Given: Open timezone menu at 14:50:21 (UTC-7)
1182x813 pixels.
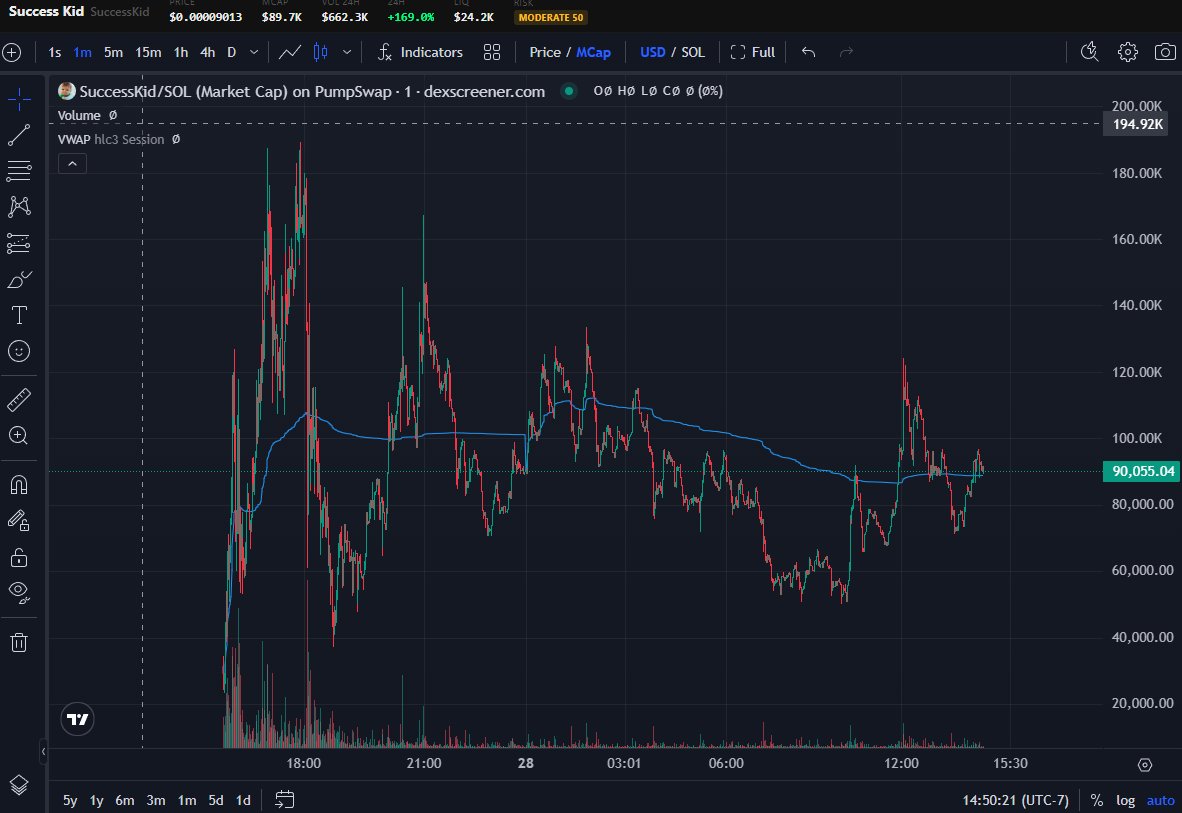Looking at the screenshot, I should [x=1015, y=800].
